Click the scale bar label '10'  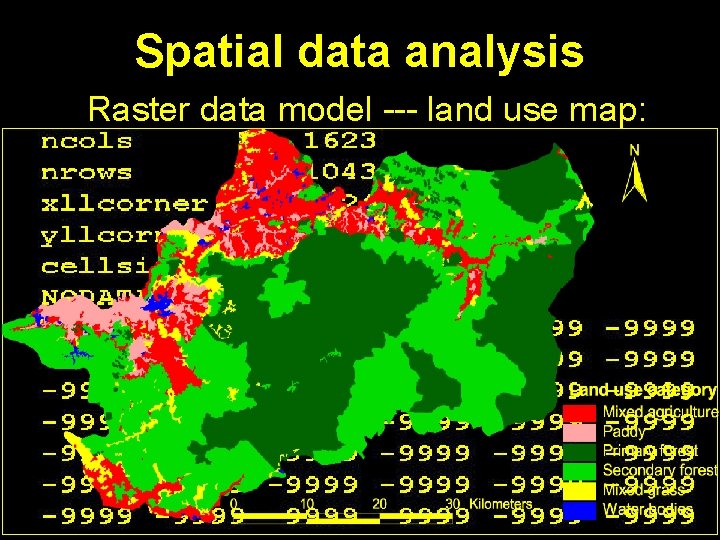(306, 504)
